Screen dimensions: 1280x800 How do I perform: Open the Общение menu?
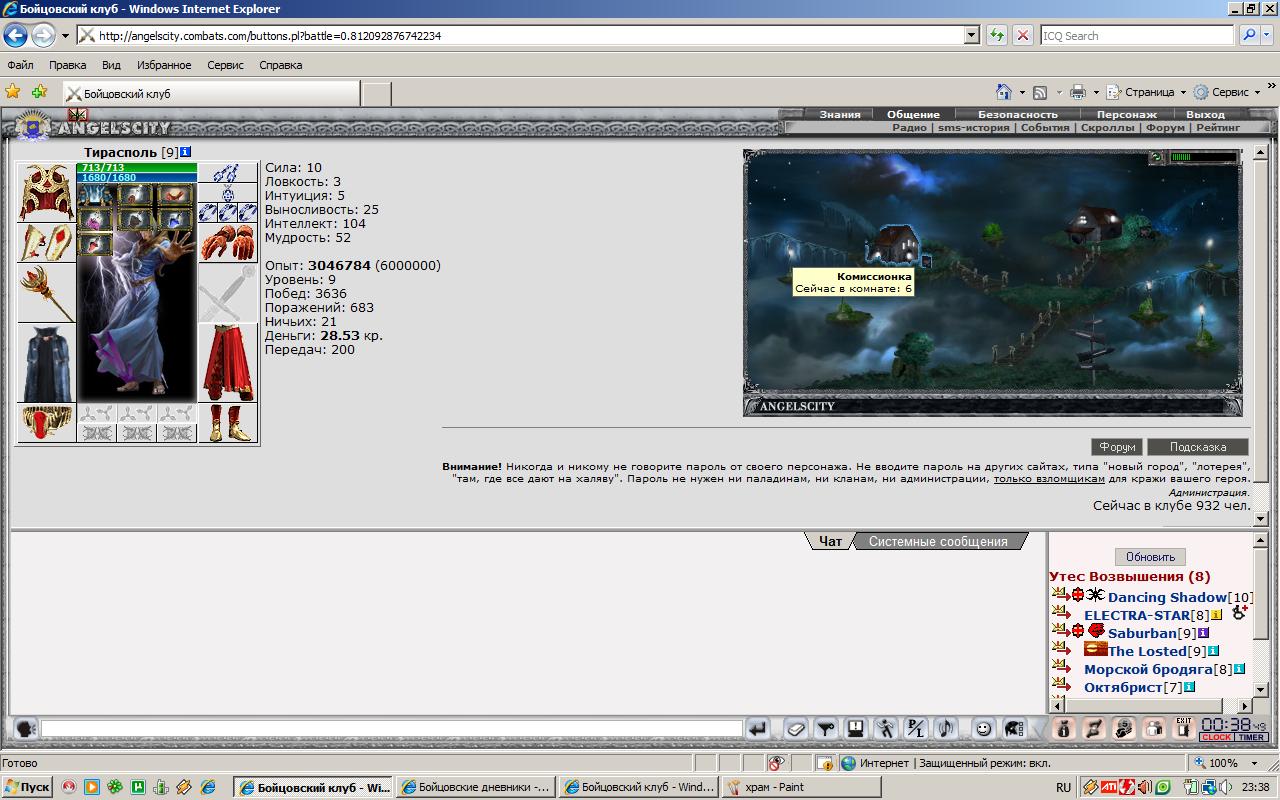tap(913, 114)
